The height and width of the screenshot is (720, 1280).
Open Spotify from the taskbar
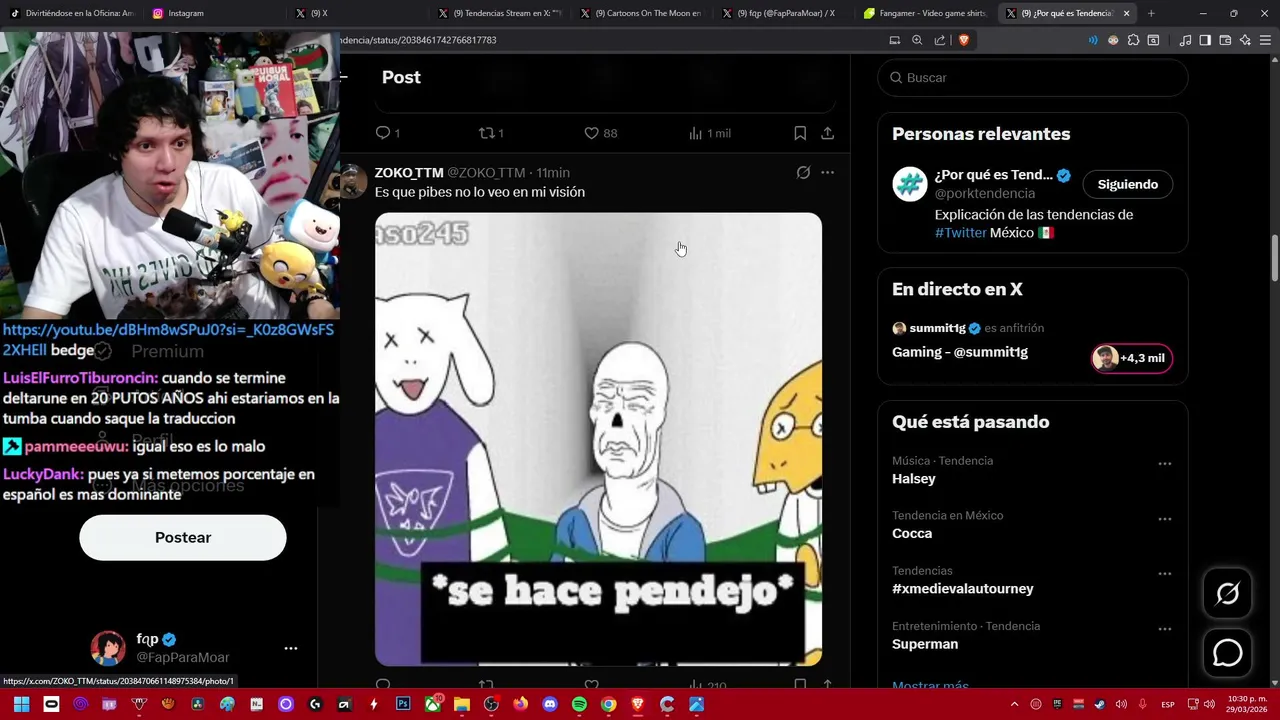[579, 704]
